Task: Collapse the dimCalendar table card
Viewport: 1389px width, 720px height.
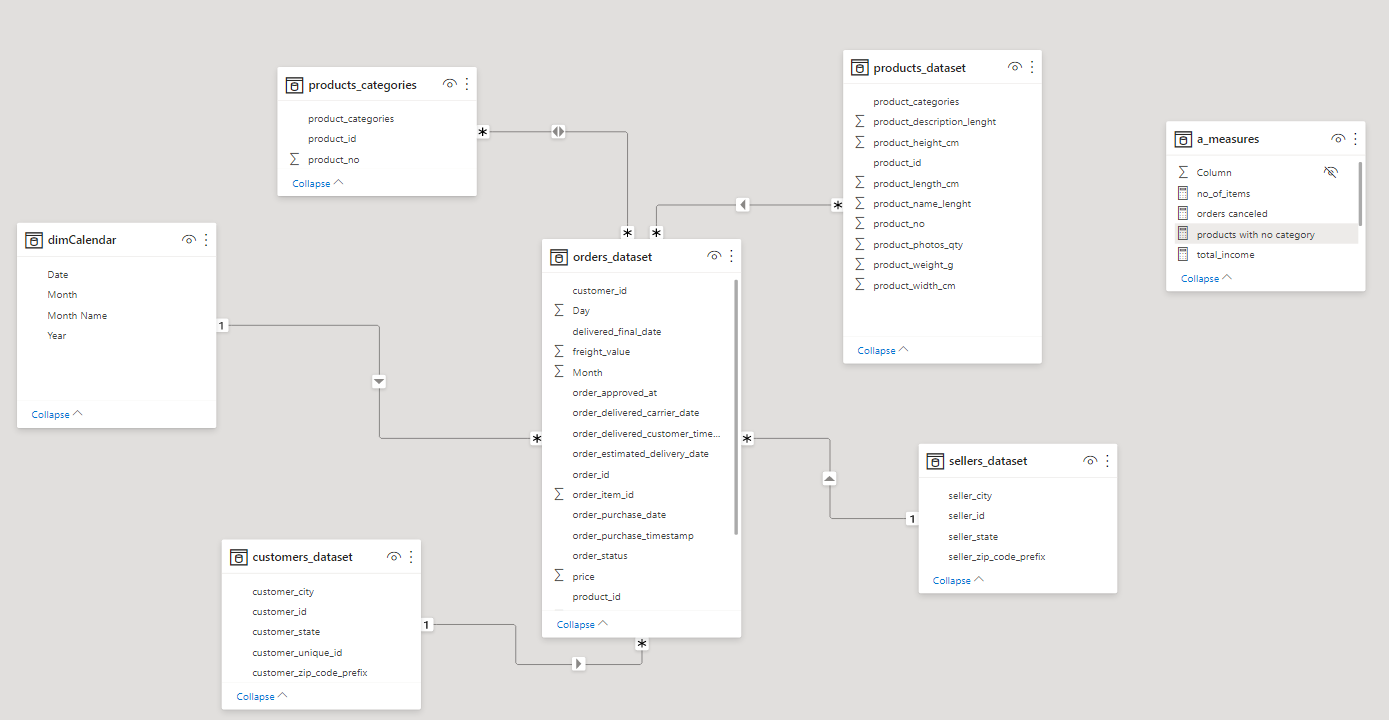Action: tap(57, 414)
